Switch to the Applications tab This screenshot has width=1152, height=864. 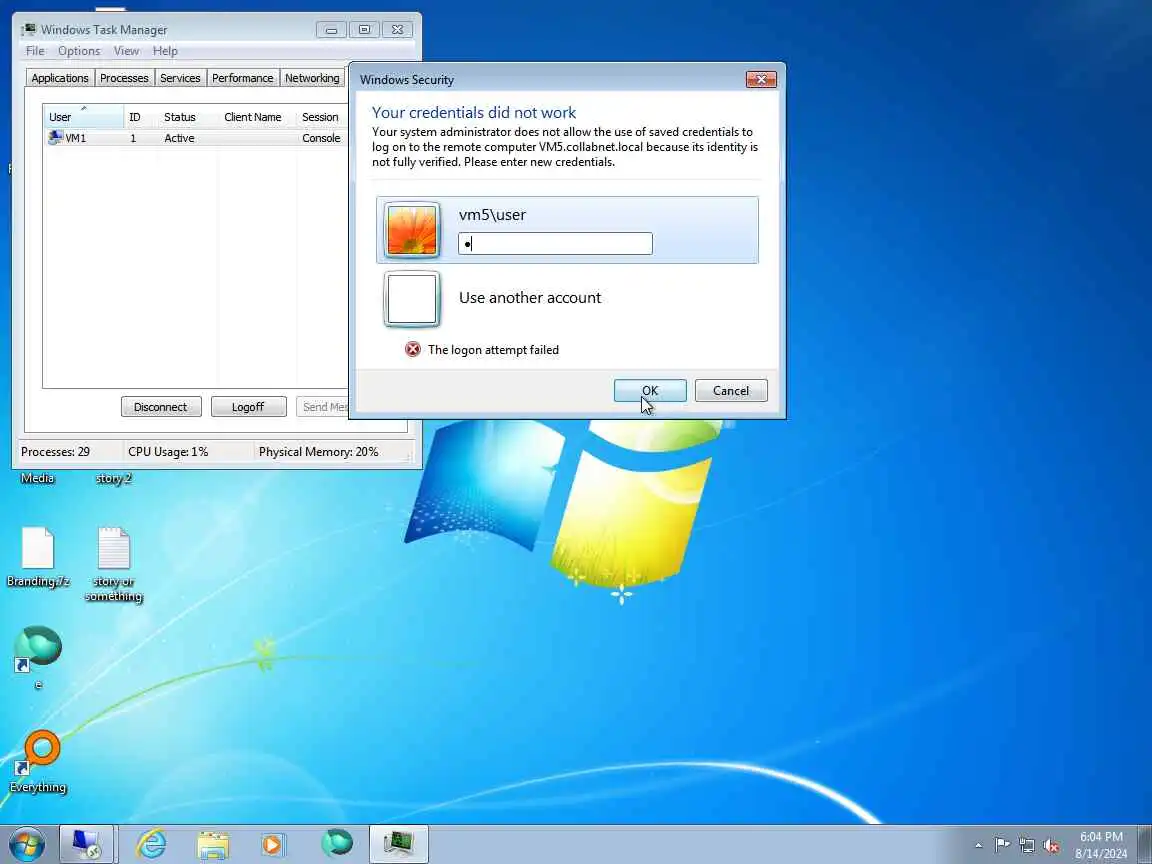60,78
